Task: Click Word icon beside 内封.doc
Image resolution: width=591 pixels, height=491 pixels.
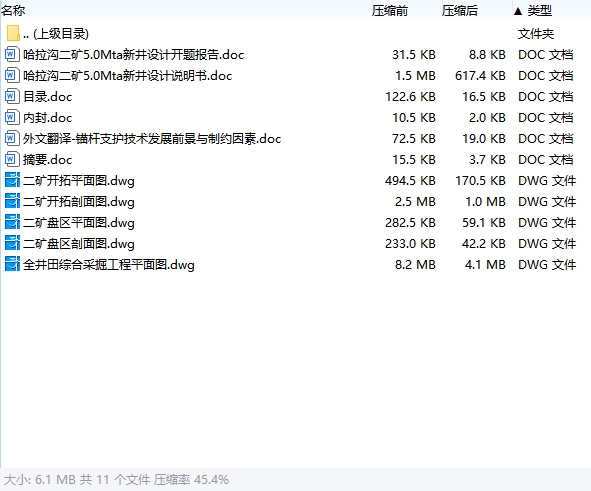Action: point(11,117)
